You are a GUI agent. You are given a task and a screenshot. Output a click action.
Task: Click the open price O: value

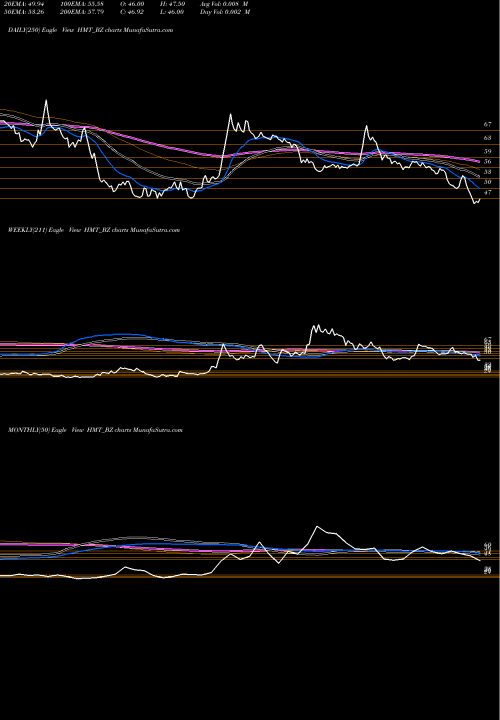coord(133,4)
